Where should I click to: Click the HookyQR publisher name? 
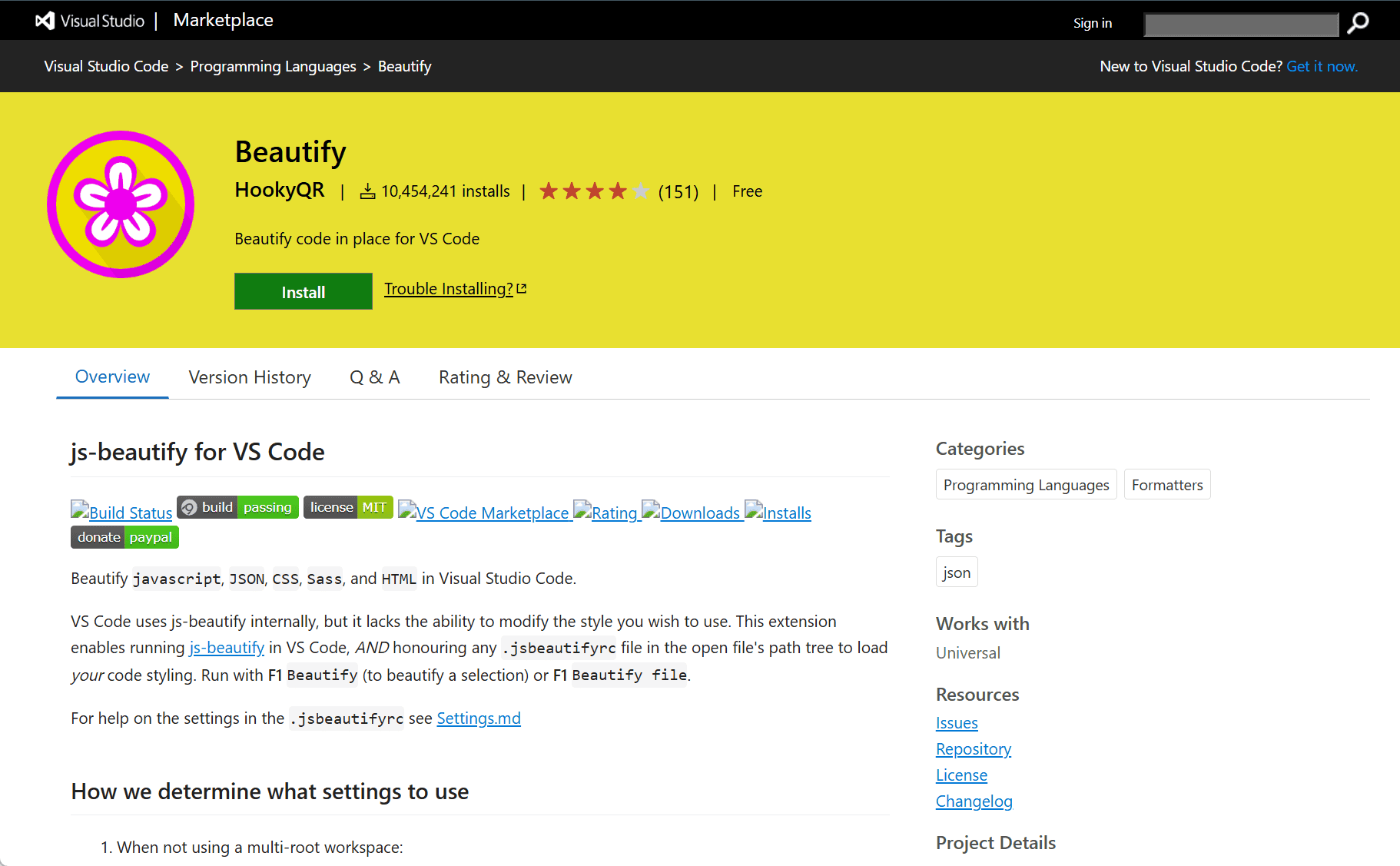point(280,191)
